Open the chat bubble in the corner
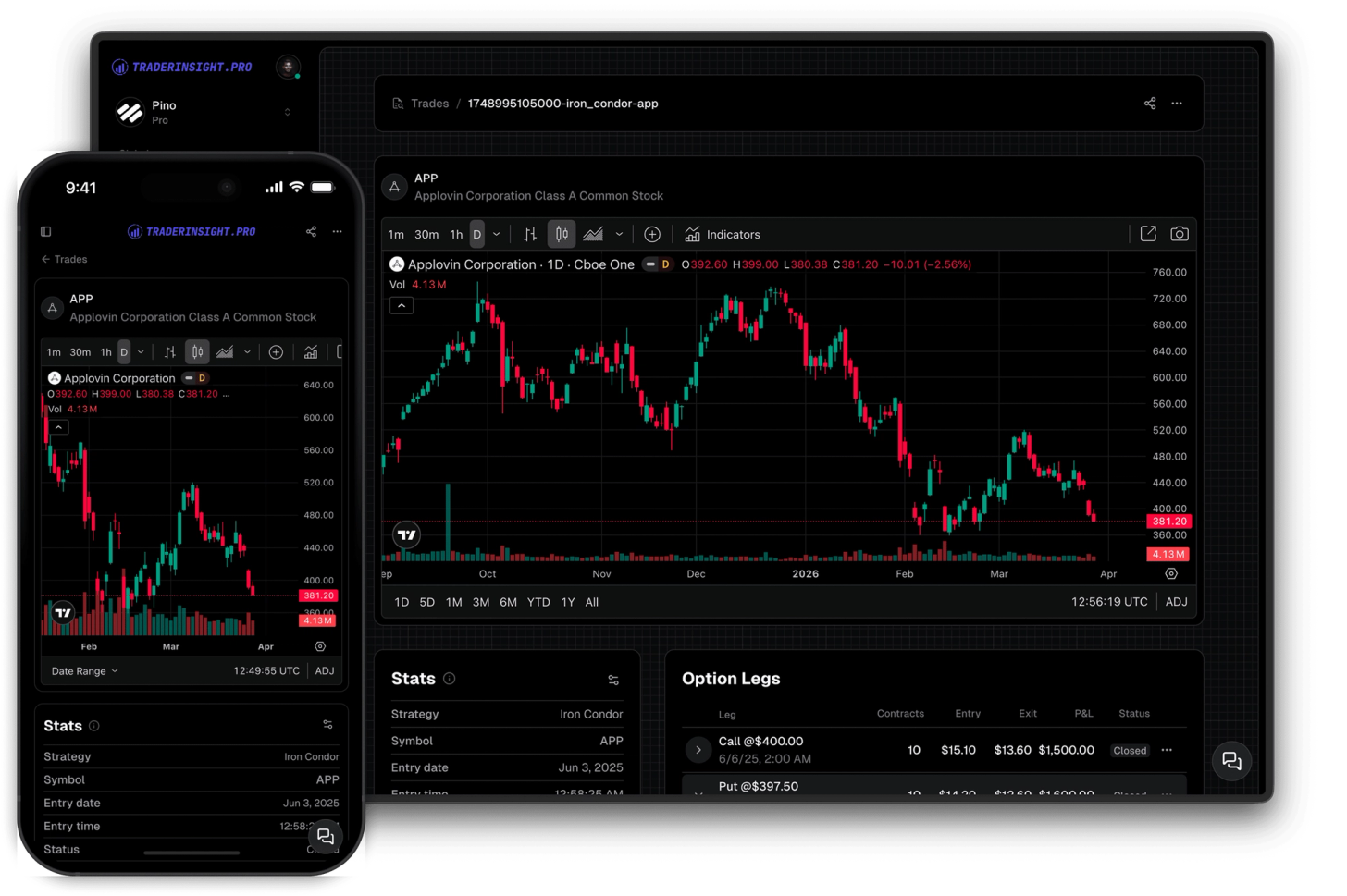The height and width of the screenshot is (896, 1347). pyautogui.click(x=1231, y=761)
